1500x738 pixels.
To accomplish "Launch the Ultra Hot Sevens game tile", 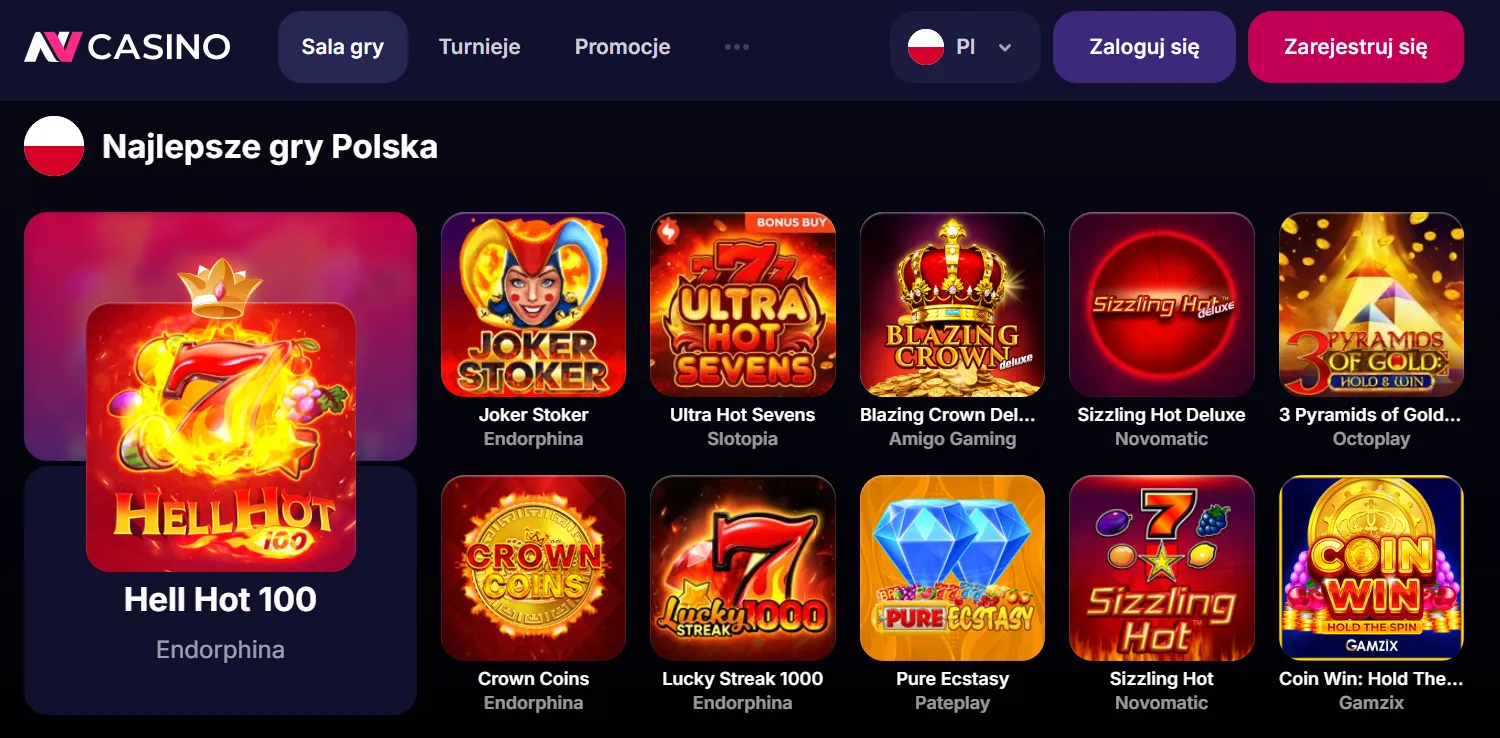I will coord(743,304).
